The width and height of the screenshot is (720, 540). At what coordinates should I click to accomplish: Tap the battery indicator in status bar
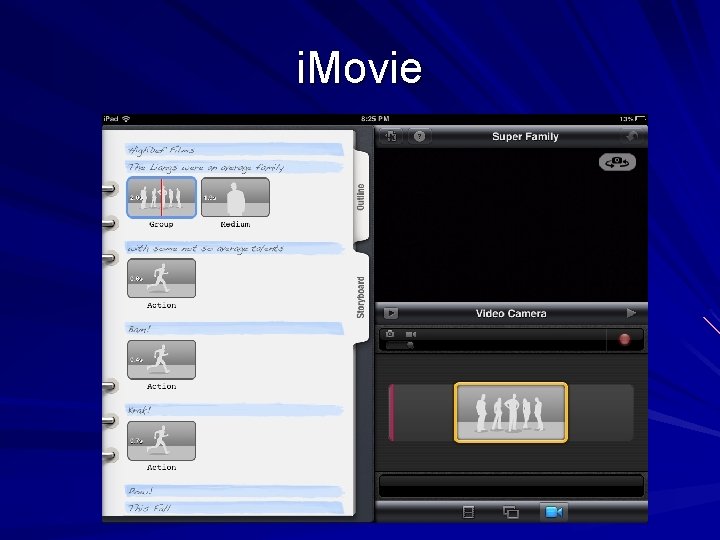point(640,118)
